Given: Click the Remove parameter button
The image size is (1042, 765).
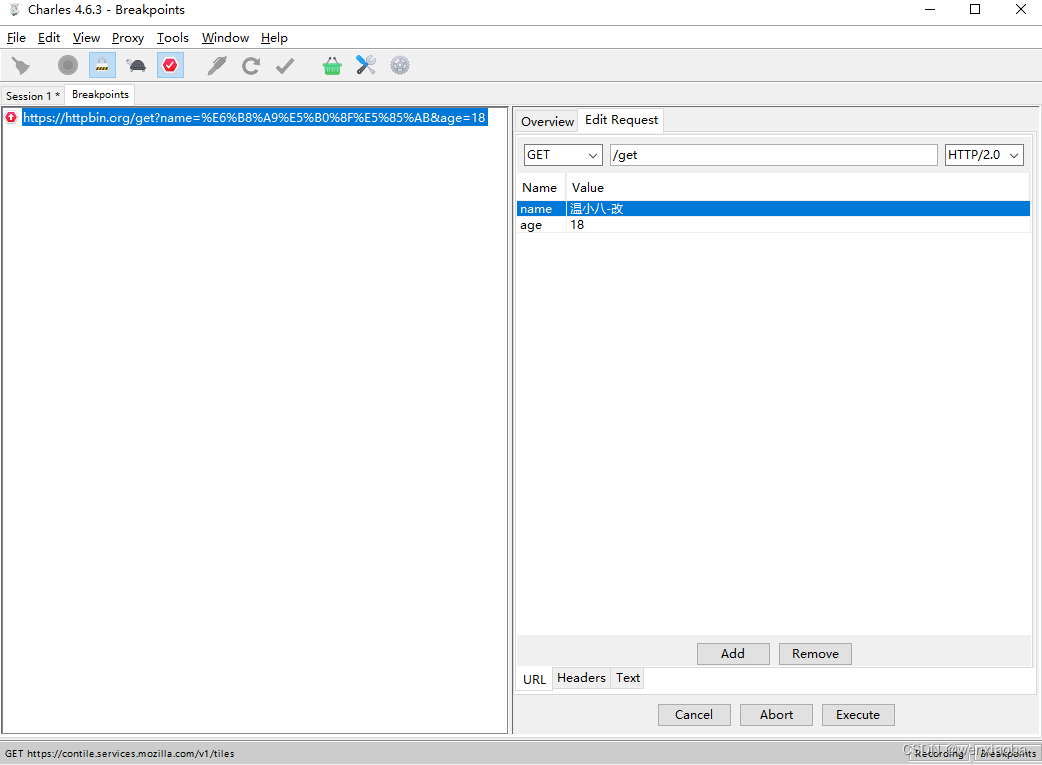Looking at the screenshot, I should click(815, 653).
